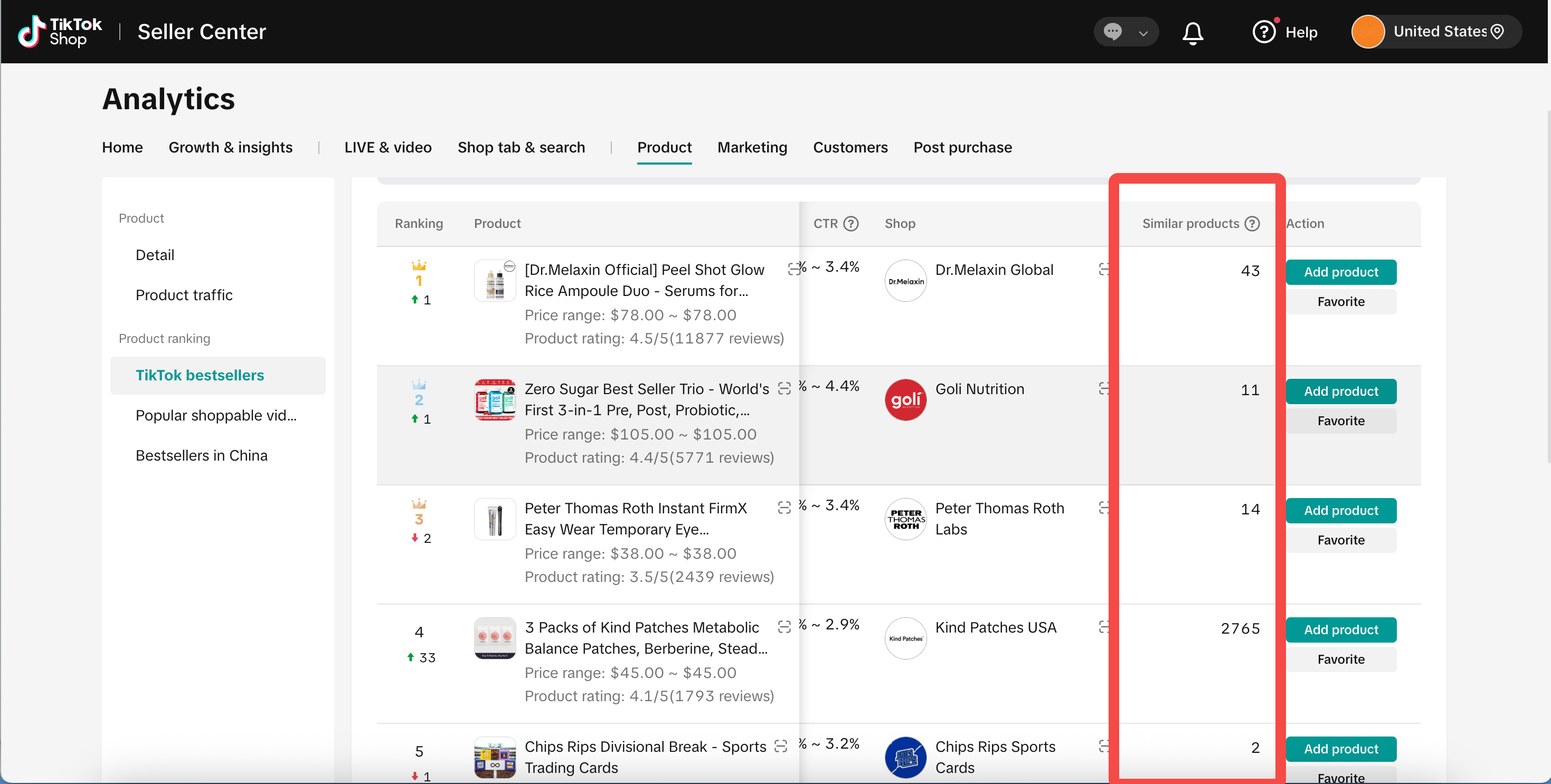Click link icon beside Dr.Melaxin Global shop

1103,269
